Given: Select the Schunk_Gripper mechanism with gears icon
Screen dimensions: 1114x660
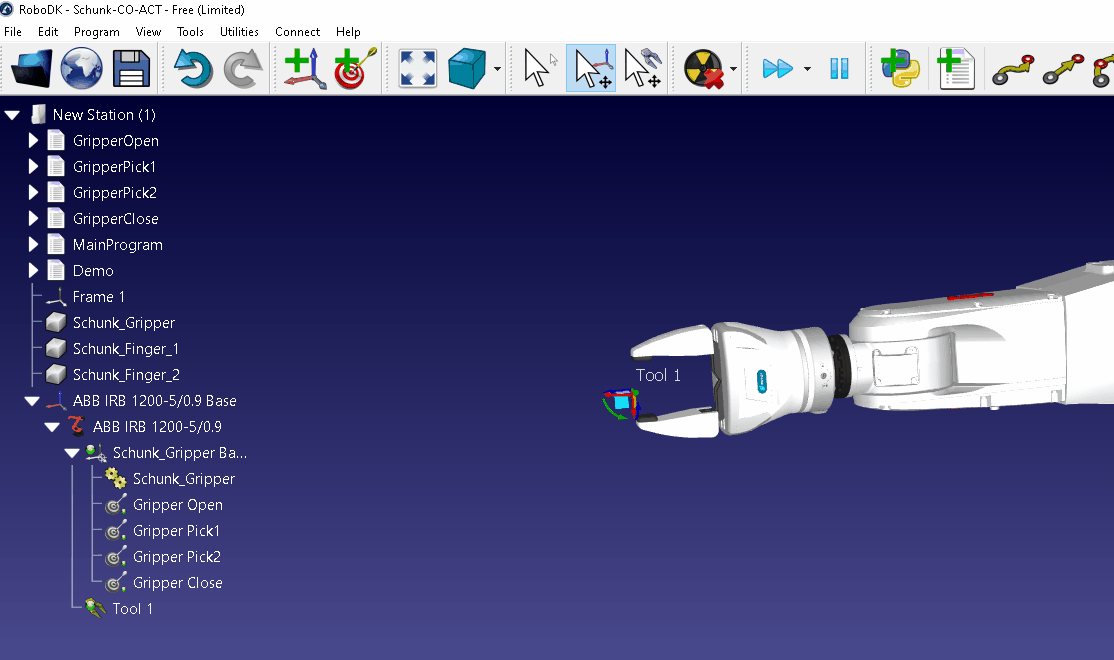Looking at the screenshot, I should point(183,479).
